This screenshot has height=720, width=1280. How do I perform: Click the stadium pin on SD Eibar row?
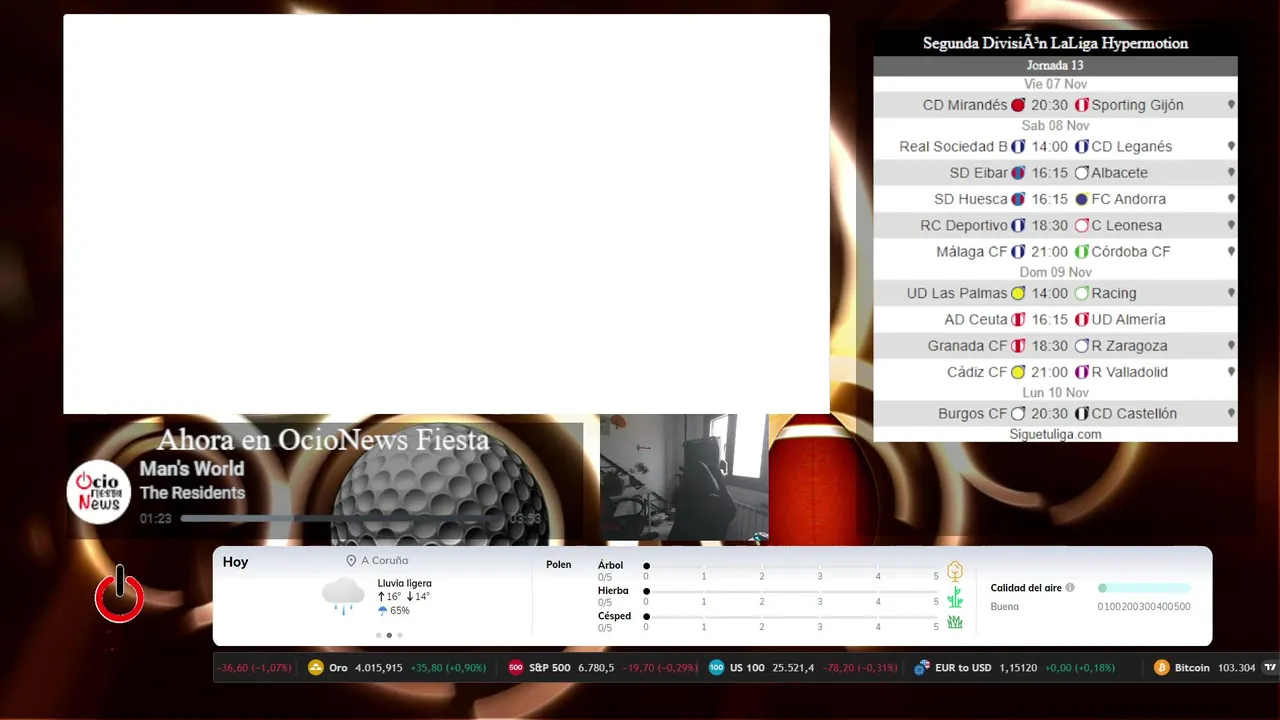(1231, 172)
